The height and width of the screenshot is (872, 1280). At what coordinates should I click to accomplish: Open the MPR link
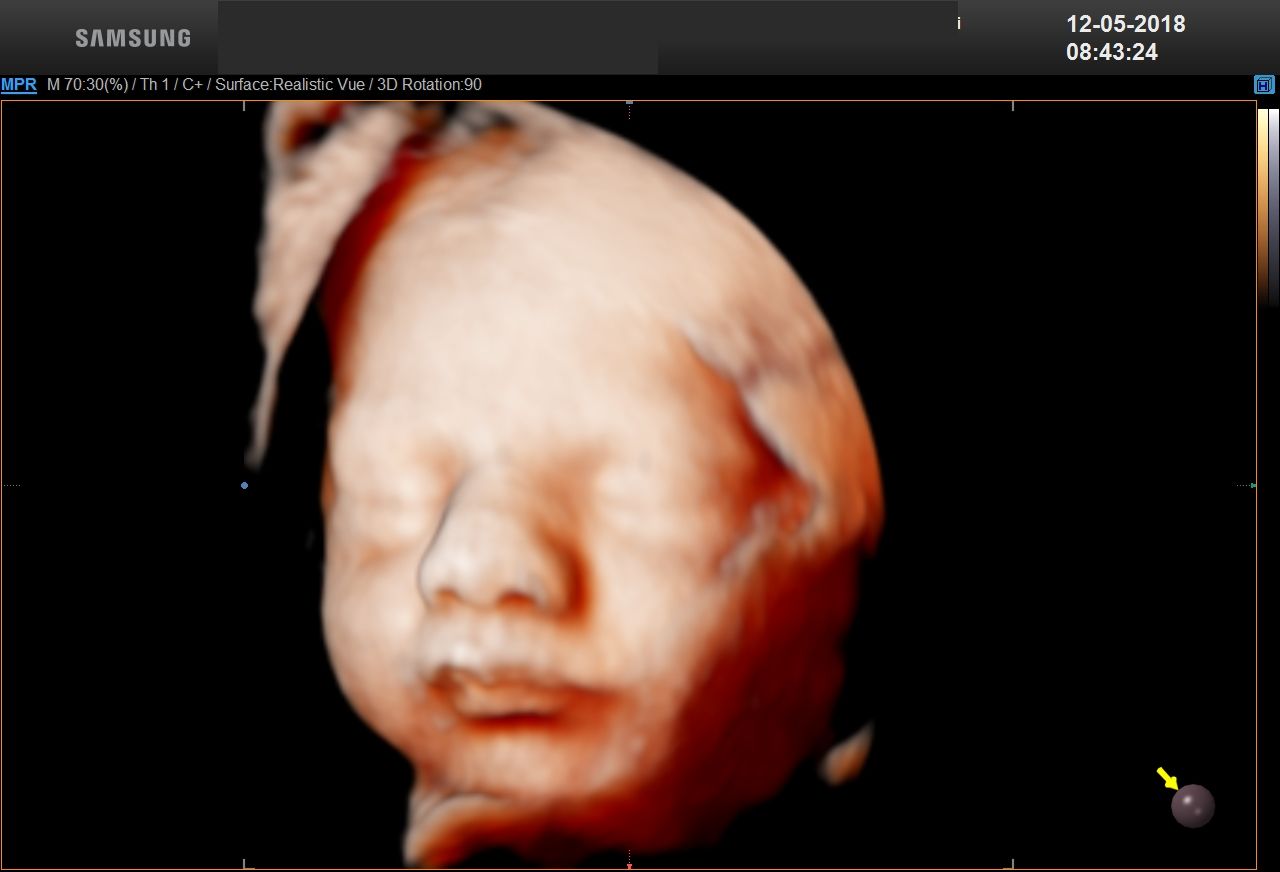(19, 85)
